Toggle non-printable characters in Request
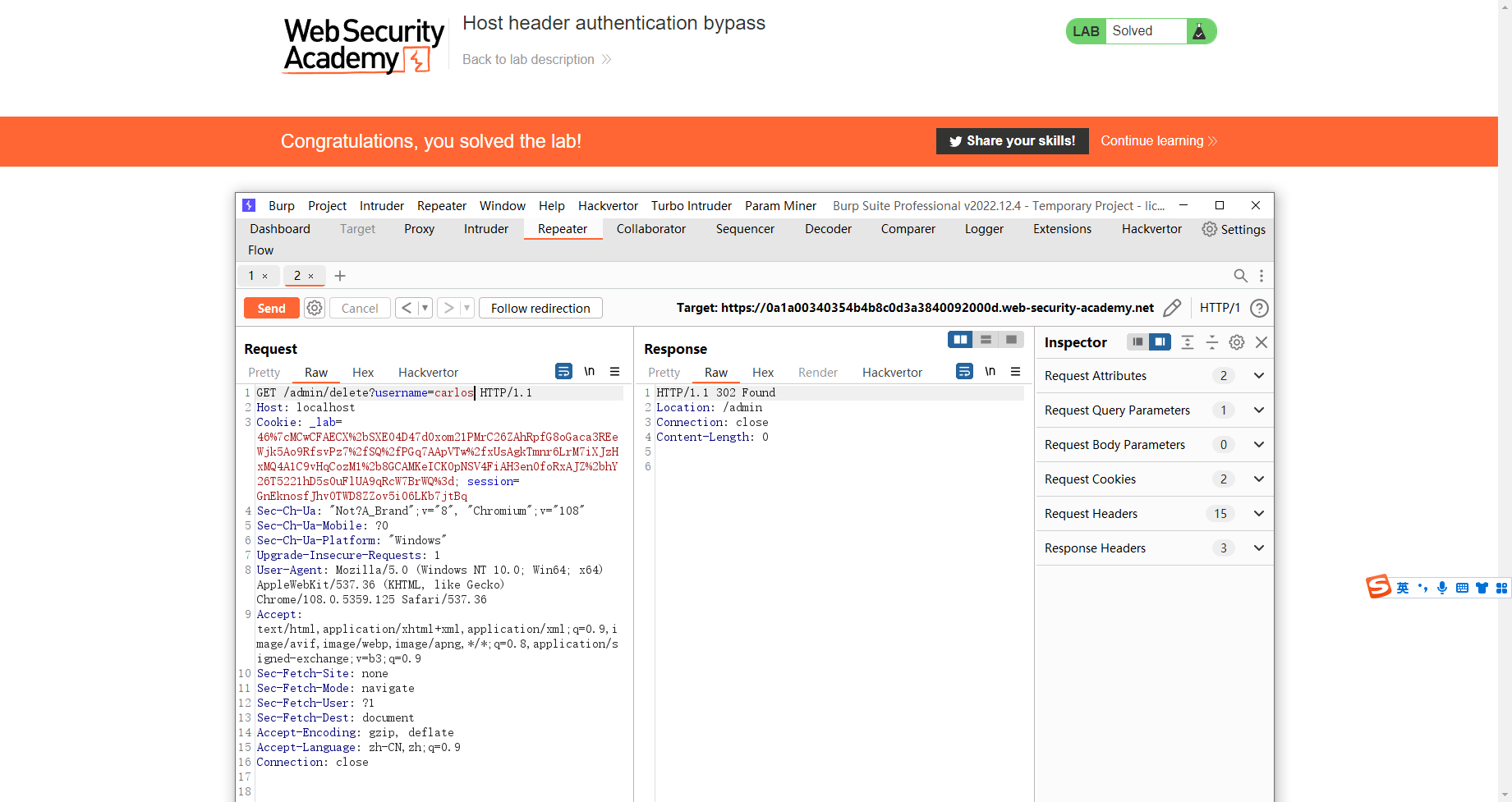 tap(589, 372)
